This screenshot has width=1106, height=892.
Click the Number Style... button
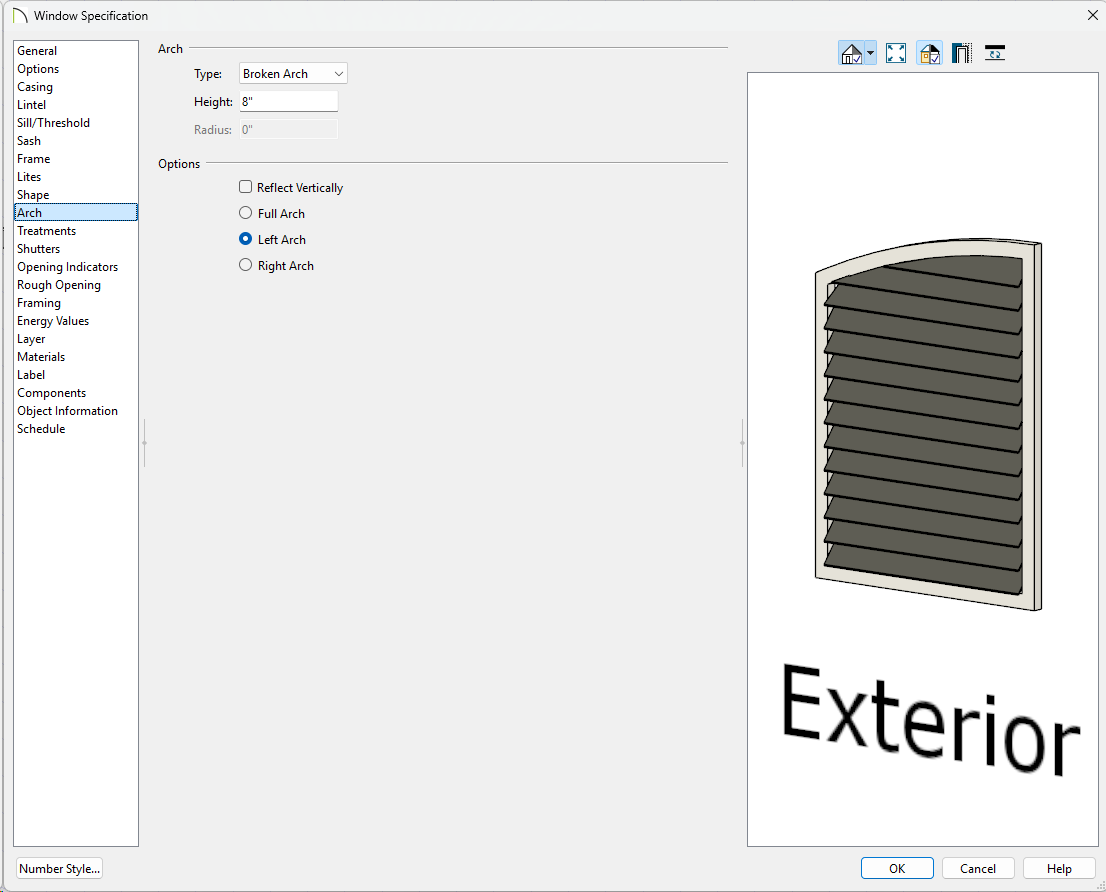click(x=60, y=869)
